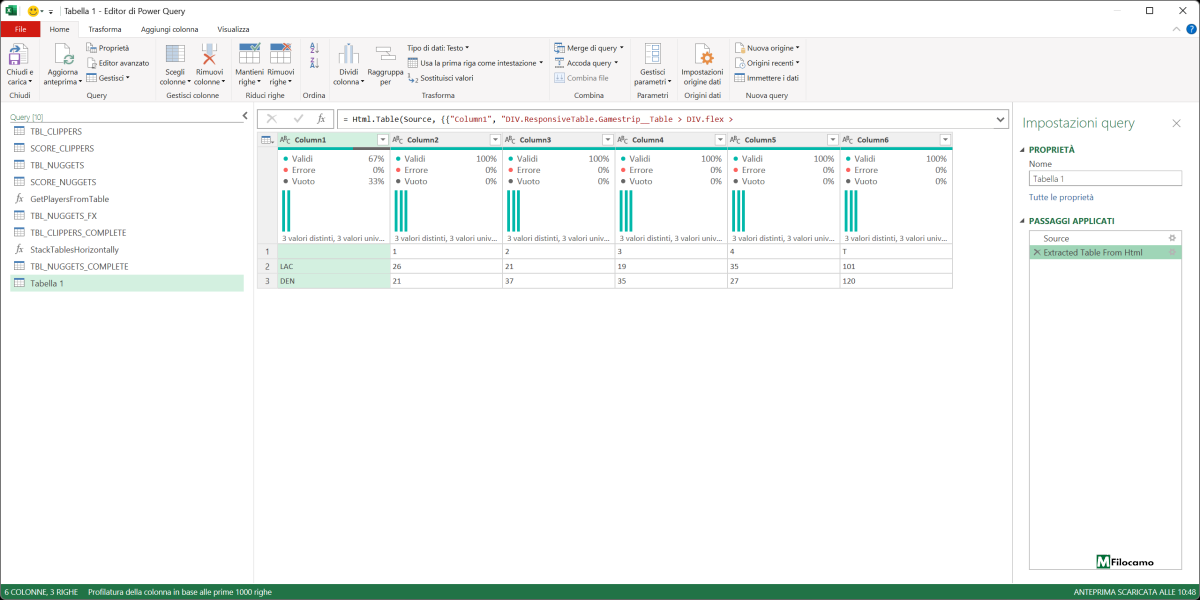
Task: Select the Extracted Table From Html step
Action: click(1104, 252)
